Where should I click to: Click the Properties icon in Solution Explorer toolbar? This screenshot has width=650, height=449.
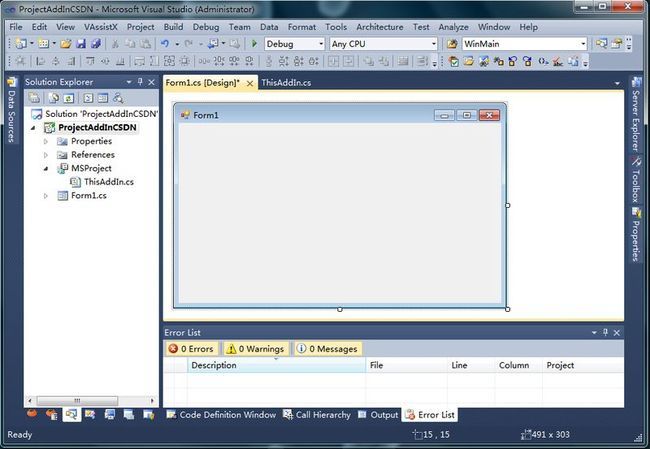click(34, 98)
